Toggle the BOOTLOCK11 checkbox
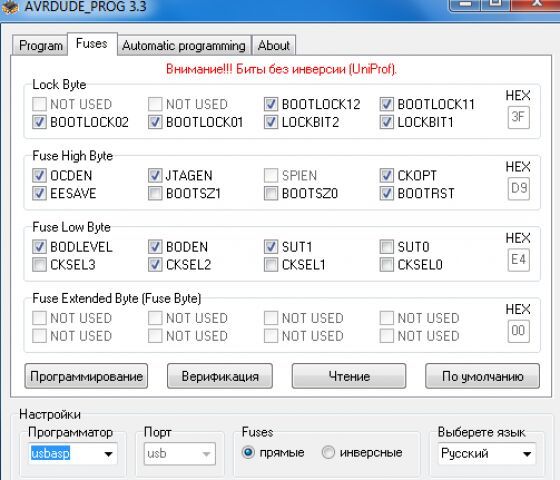This screenshot has width=560, height=480. [386, 104]
